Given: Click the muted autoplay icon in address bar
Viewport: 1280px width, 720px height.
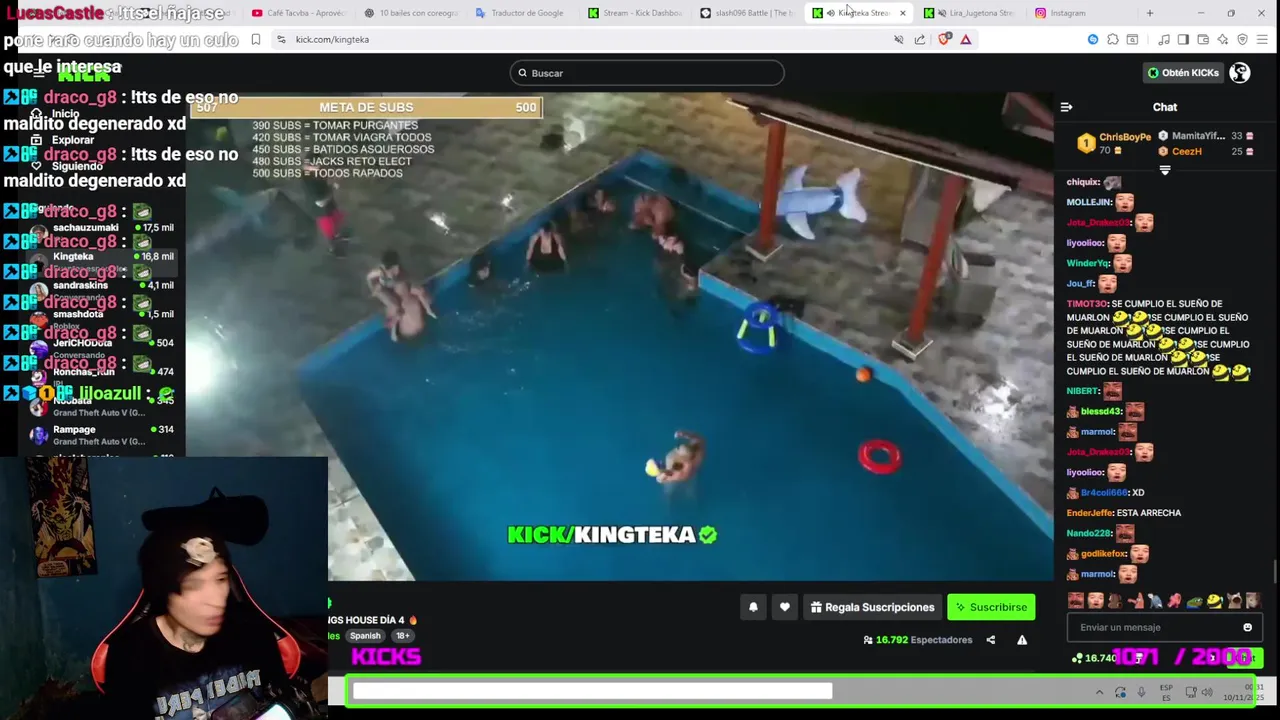Looking at the screenshot, I should pyautogui.click(x=898, y=39).
